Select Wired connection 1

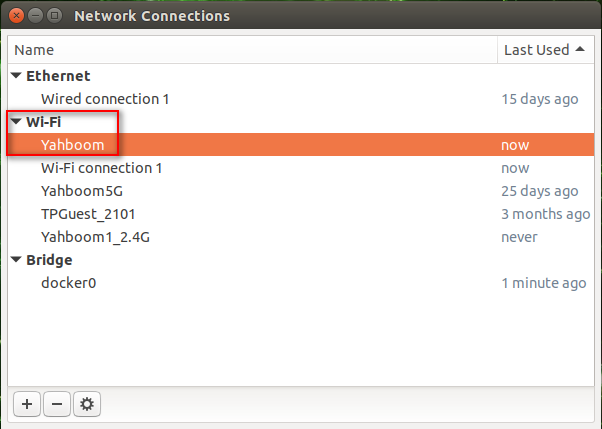pyautogui.click(x=301, y=99)
